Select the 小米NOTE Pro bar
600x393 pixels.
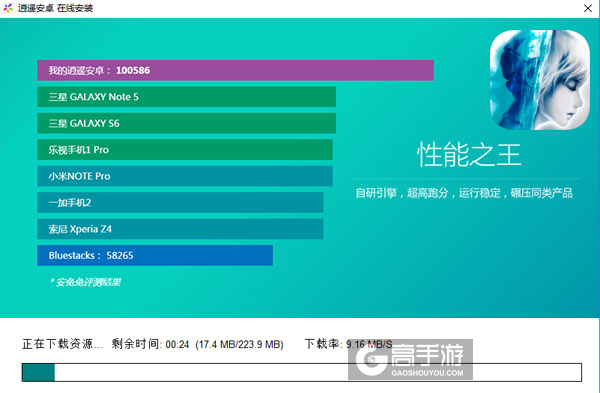[x=185, y=176]
